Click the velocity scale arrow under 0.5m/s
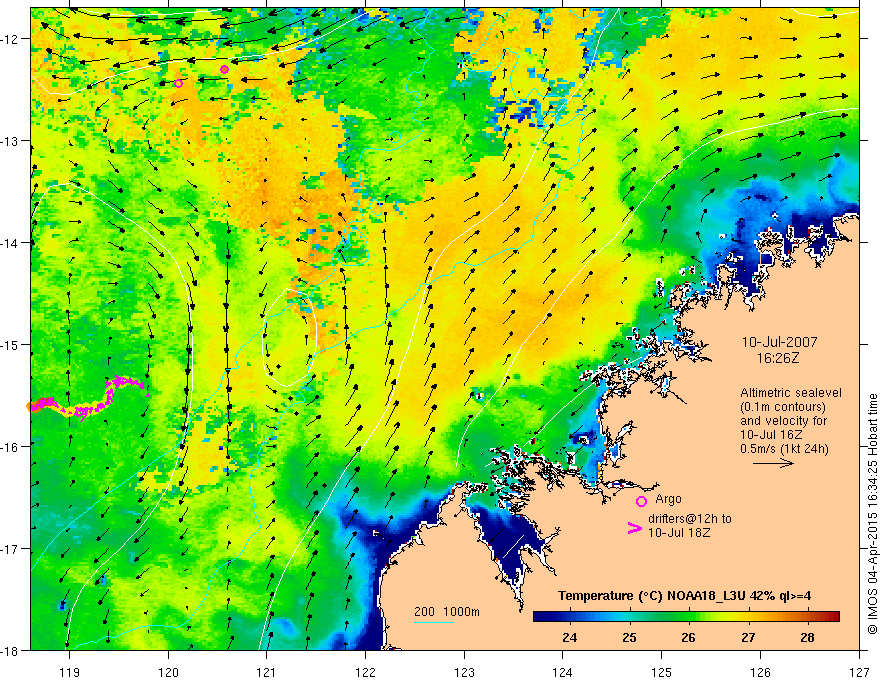 point(773,463)
